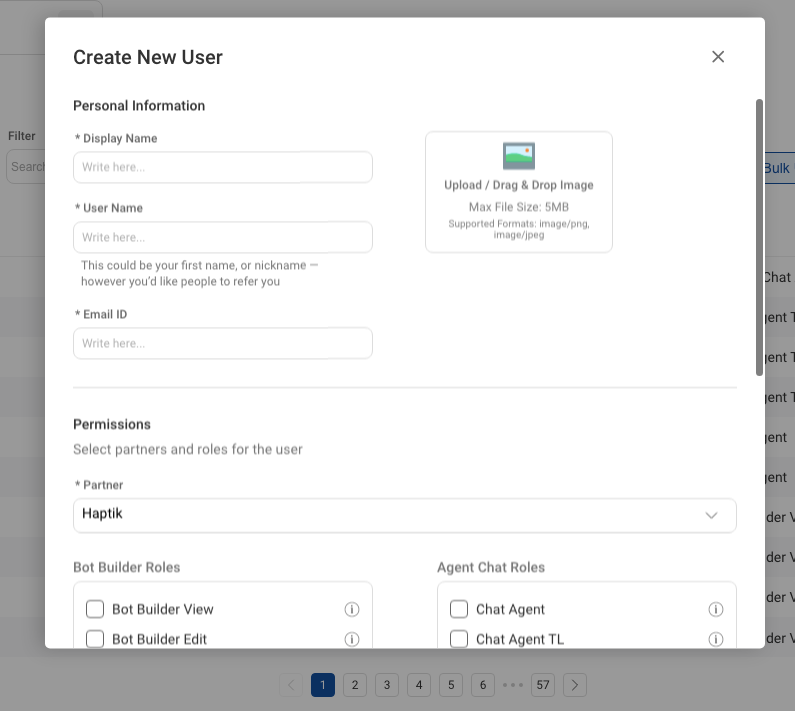Viewport: 795px width, 711px height.
Task: Show info for Chat Agent role
Action: (715, 609)
